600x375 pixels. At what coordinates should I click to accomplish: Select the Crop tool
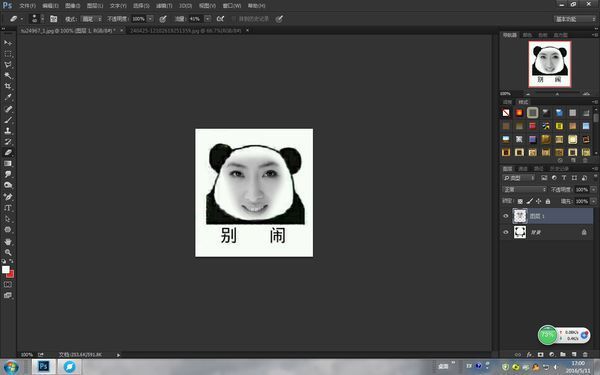pyautogui.click(x=8, y=86)
